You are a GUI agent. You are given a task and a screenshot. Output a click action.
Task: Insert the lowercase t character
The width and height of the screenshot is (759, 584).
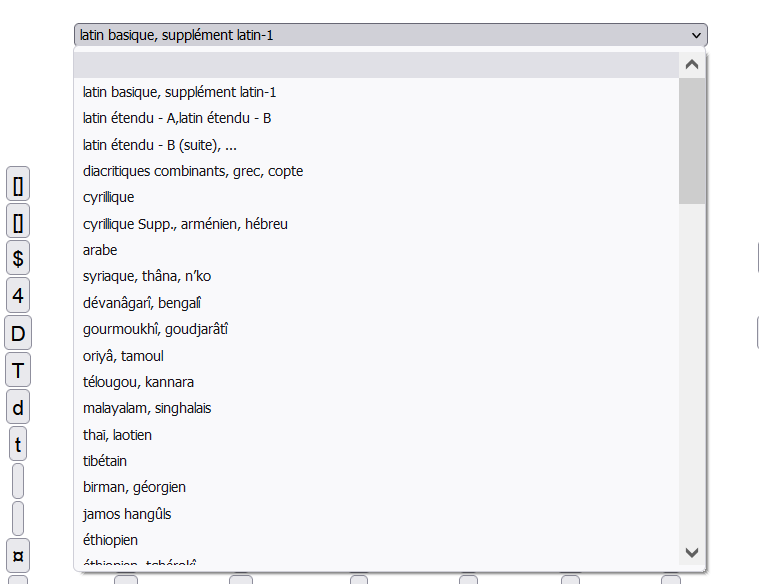coord(18,445)
